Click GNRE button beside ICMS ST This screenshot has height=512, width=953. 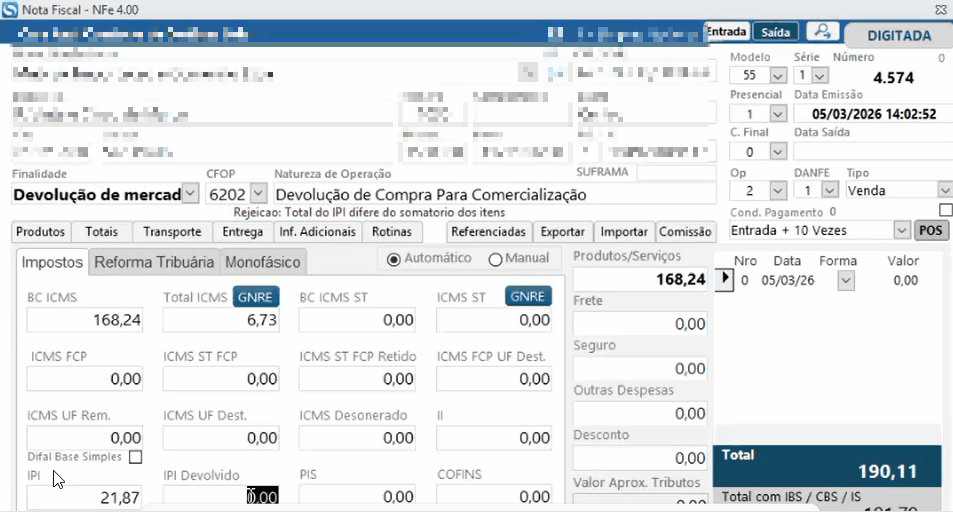click(528, 296)
